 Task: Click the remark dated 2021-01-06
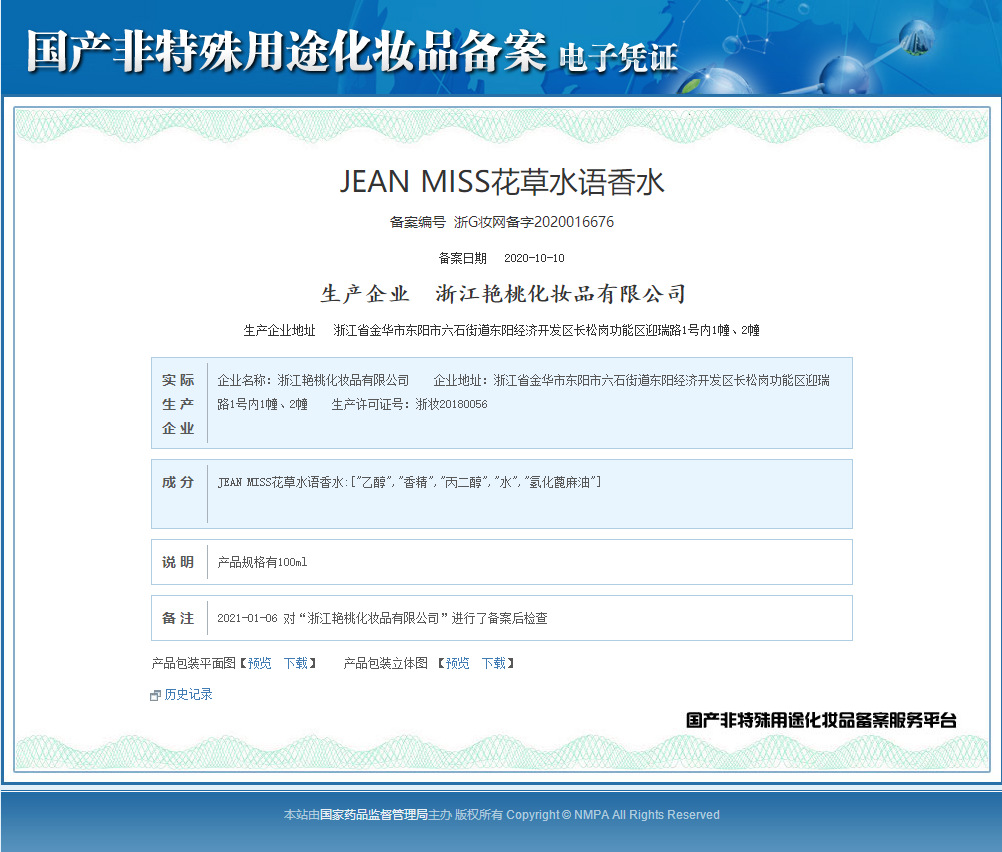click(x=382, y=618)
